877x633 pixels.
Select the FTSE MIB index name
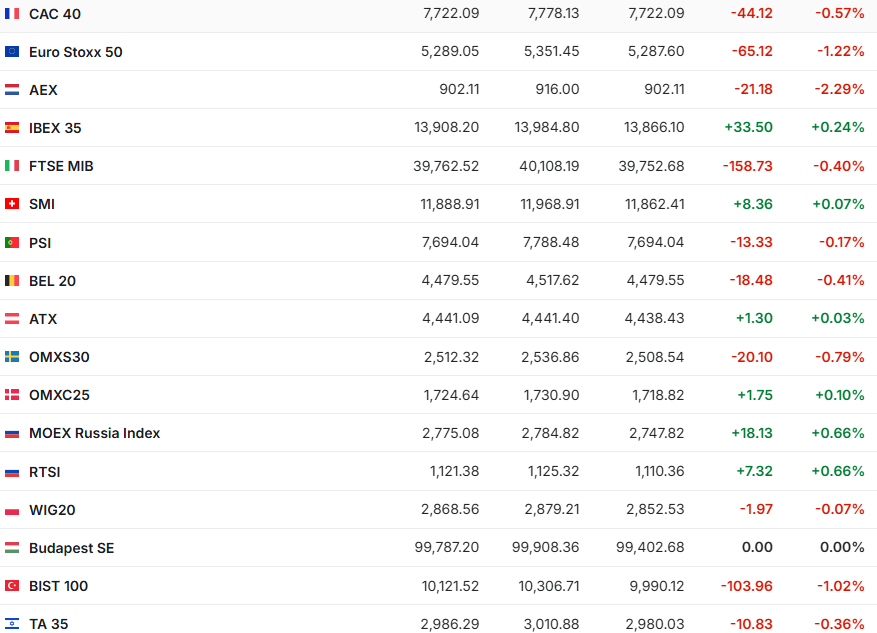coord(61,166)
